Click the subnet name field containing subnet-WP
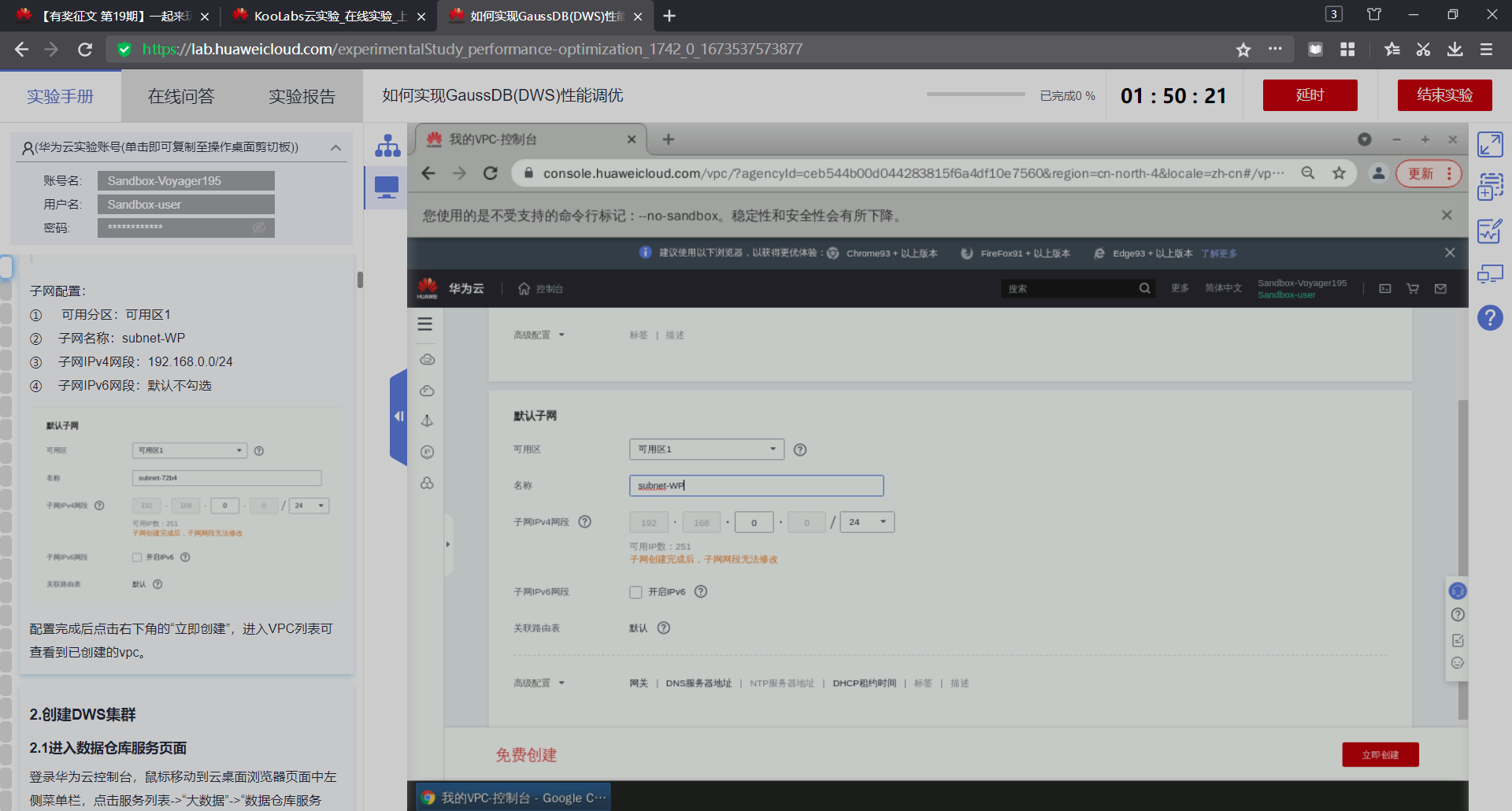Viewport: 1512px width, 811px height. point(756,486)
